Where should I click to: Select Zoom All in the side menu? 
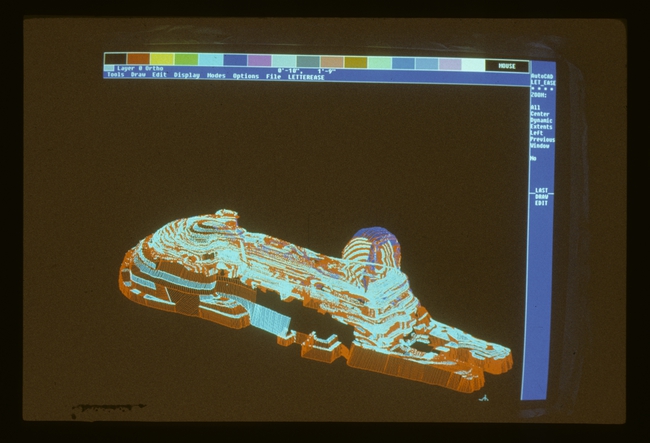pyautogui.click(x=535, y=107)
